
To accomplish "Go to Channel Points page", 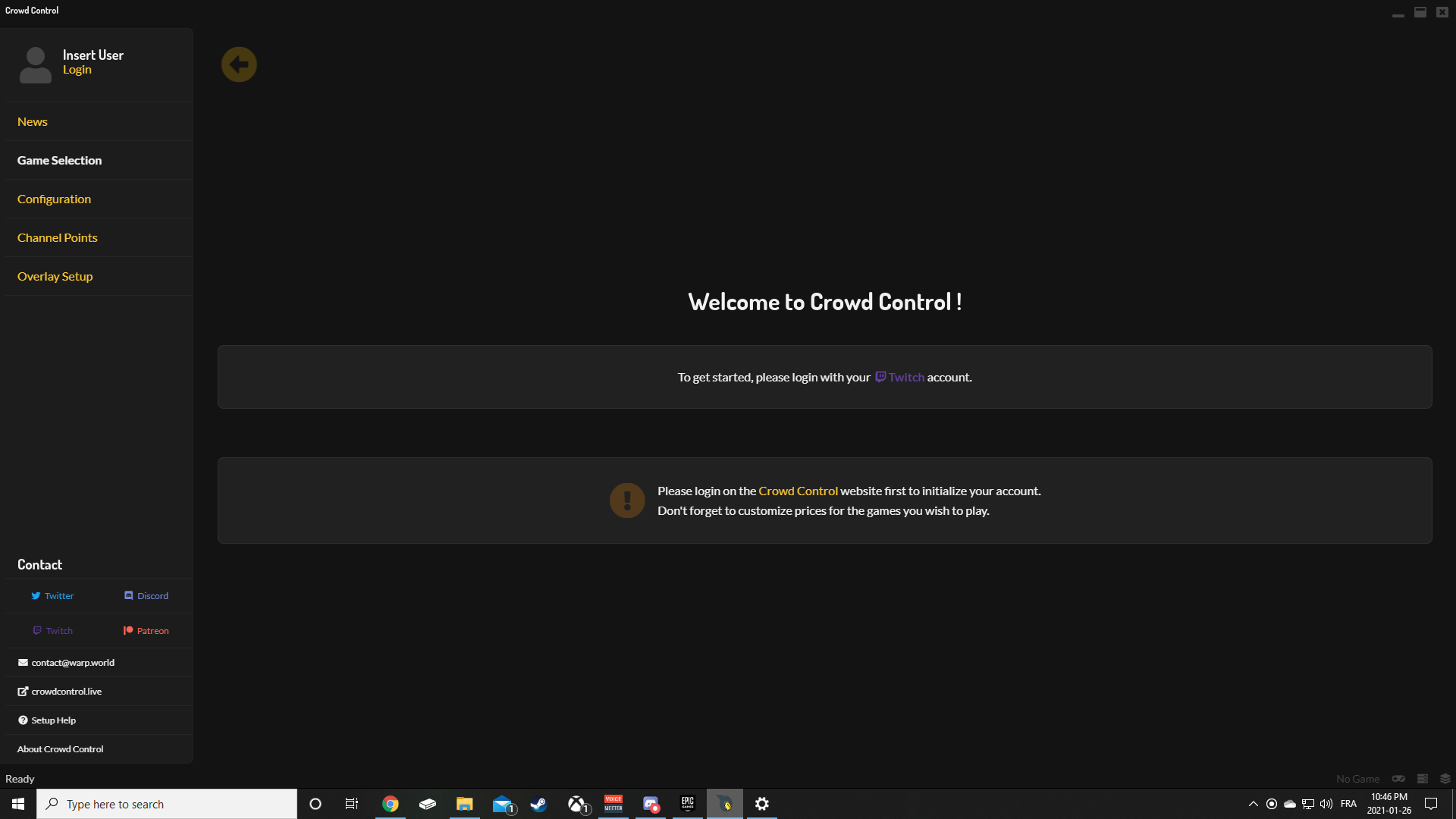I will coord(58,238).
